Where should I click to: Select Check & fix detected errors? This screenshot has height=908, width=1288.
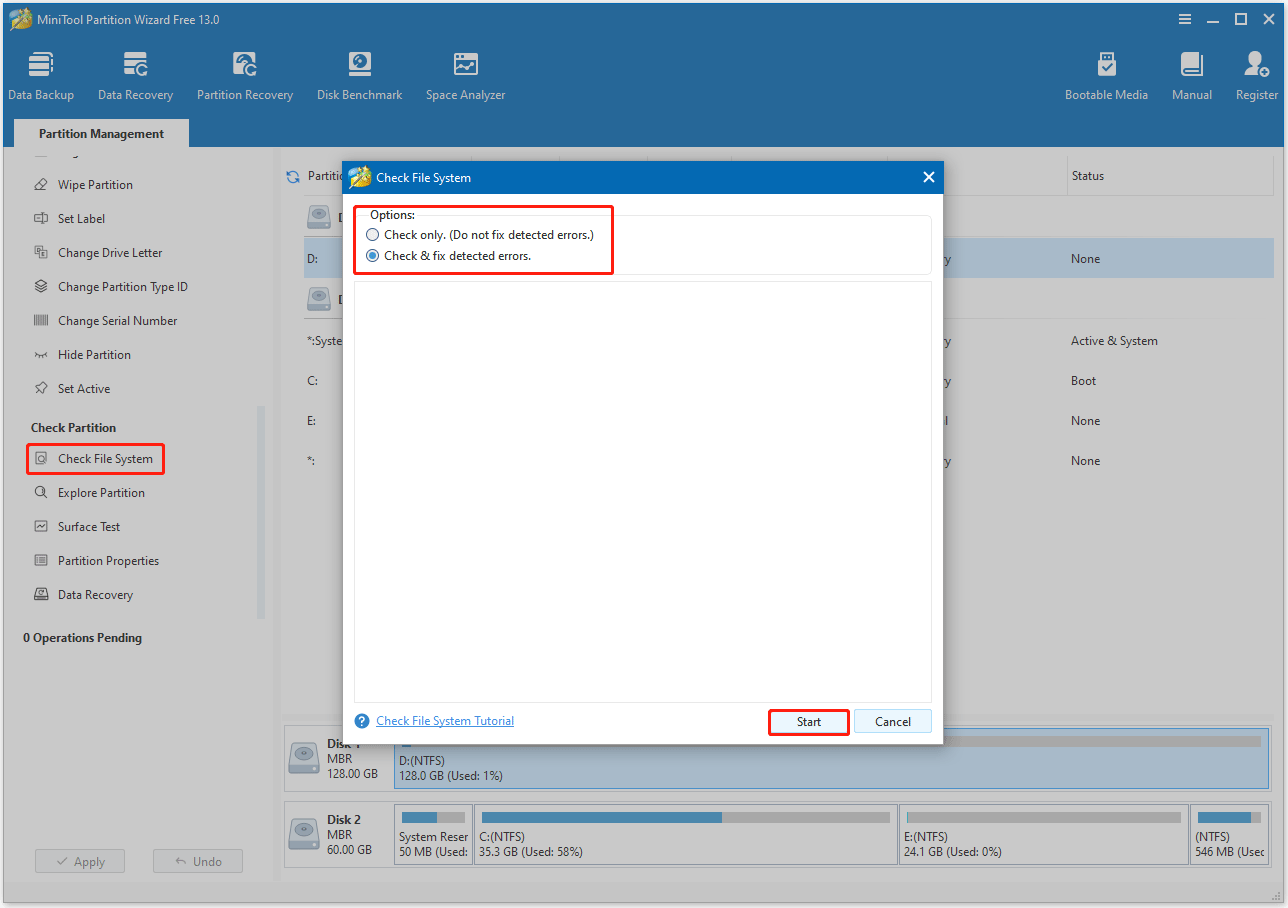click(371, 255)
